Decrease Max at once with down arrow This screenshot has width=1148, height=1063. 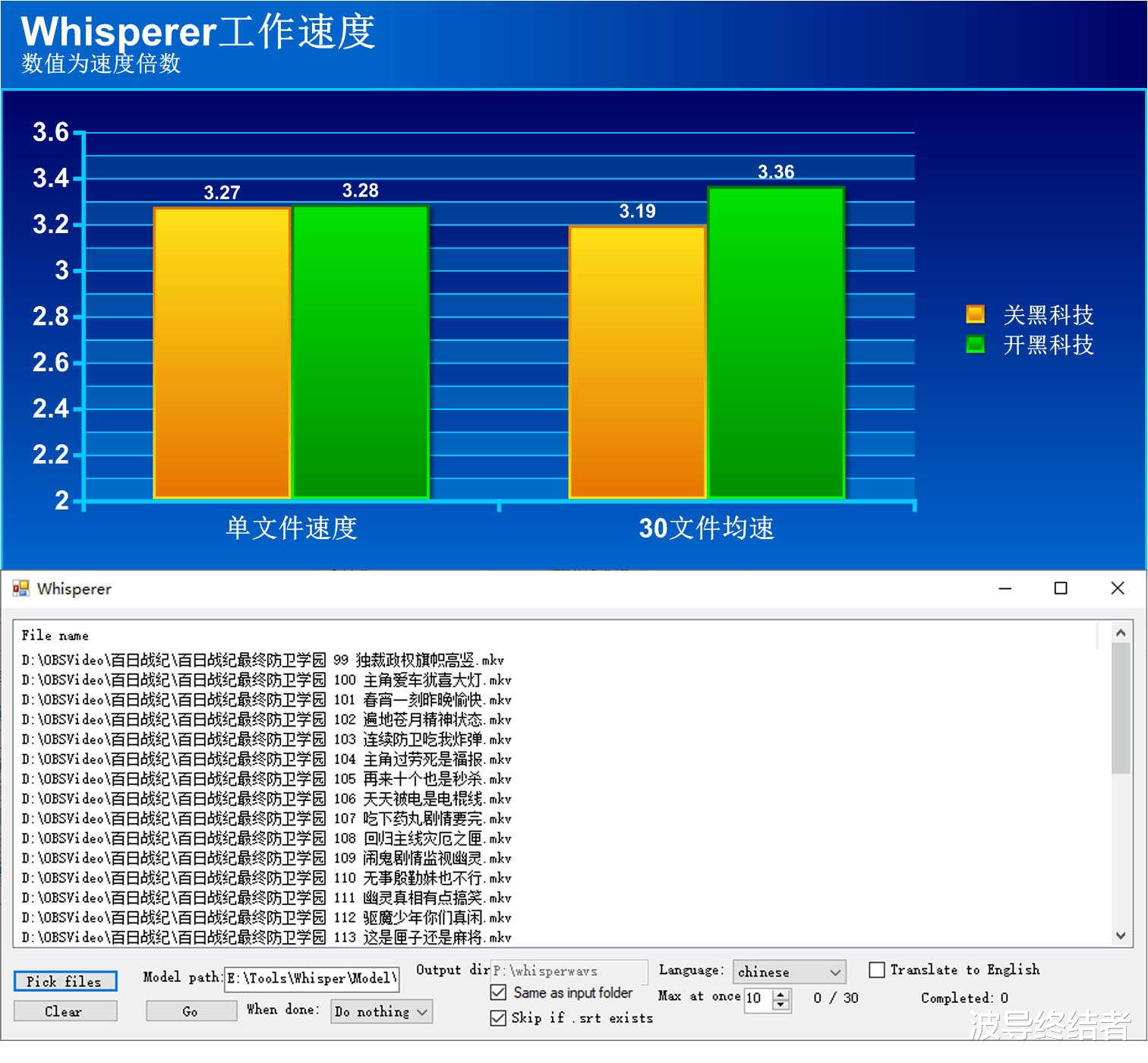point(781,1005)
